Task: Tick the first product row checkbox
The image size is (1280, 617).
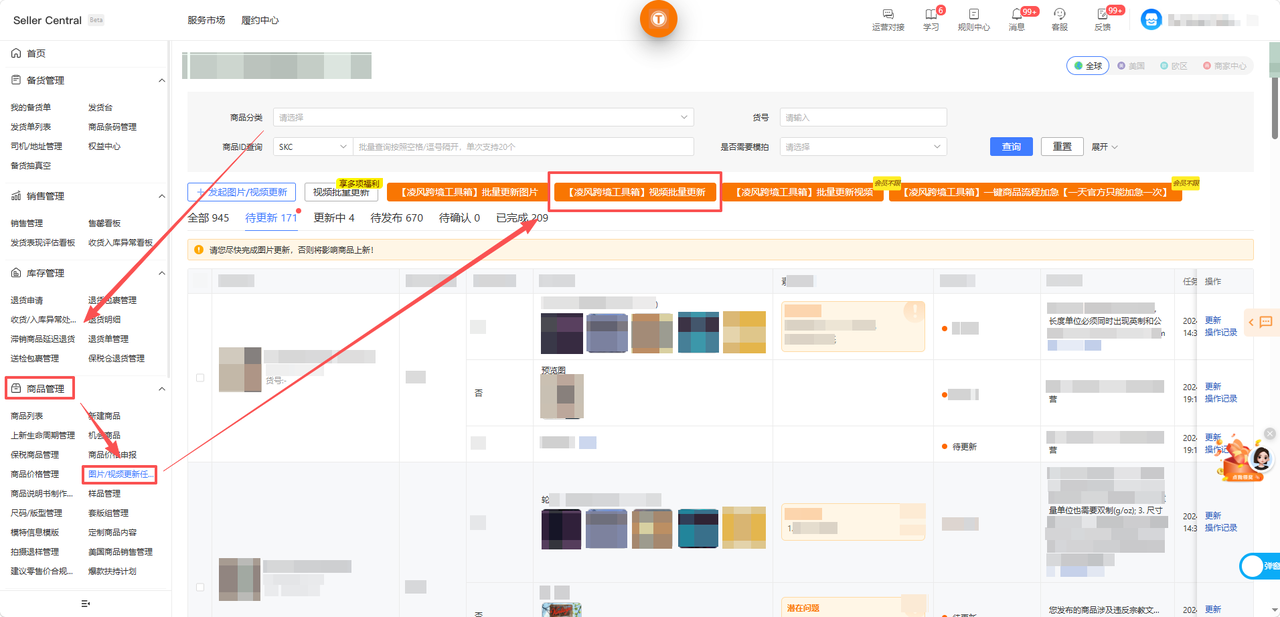Action: tap(201, 378)
